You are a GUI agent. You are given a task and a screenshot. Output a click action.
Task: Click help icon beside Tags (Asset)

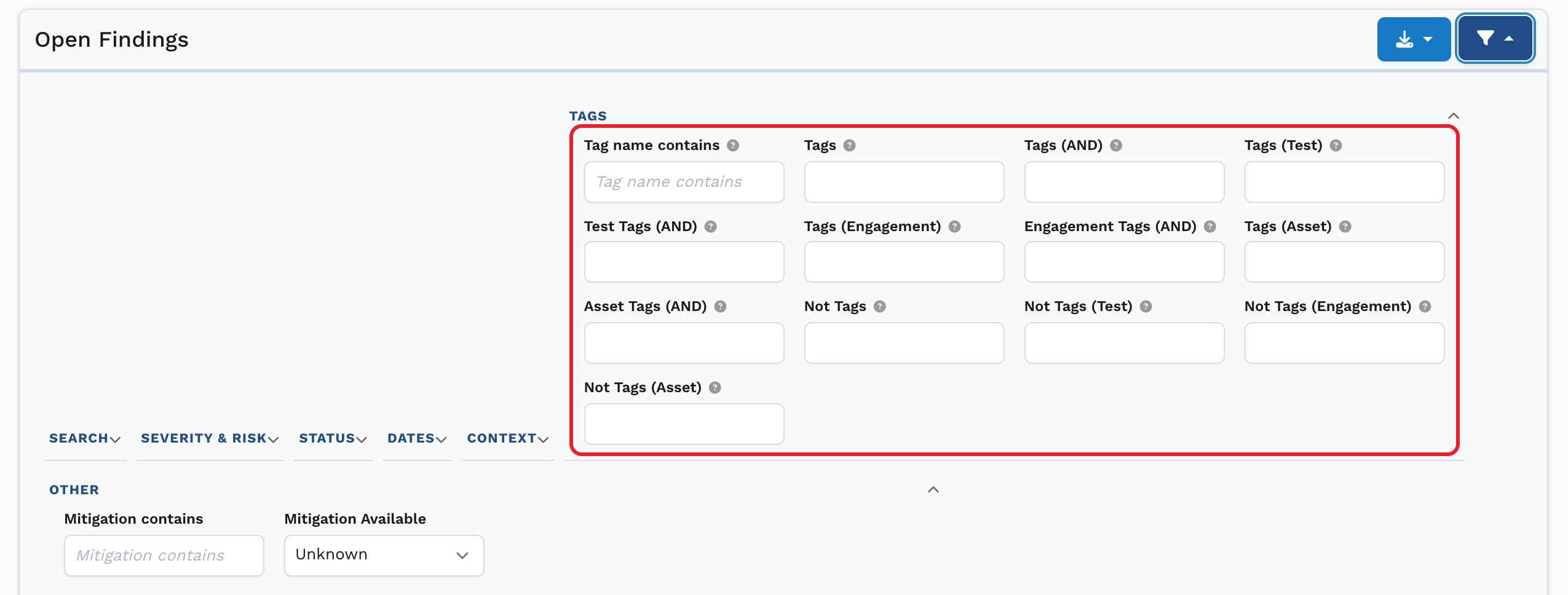tap(1345, 227)
